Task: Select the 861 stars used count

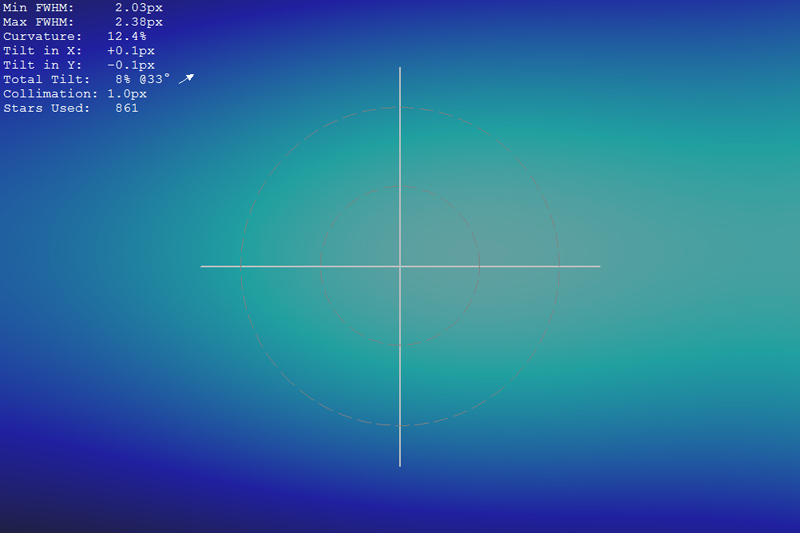Action: [127, 108]
